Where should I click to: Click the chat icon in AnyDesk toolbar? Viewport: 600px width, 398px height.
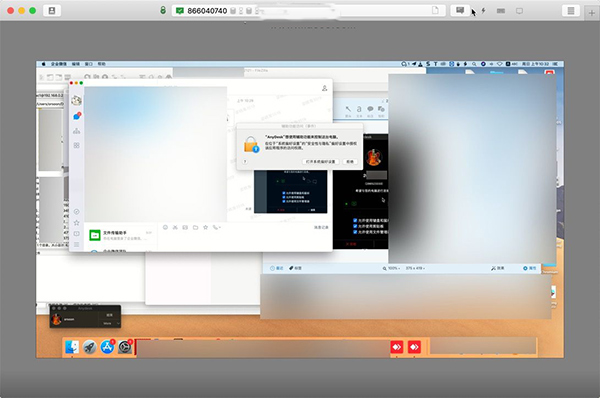coord(460,10)
